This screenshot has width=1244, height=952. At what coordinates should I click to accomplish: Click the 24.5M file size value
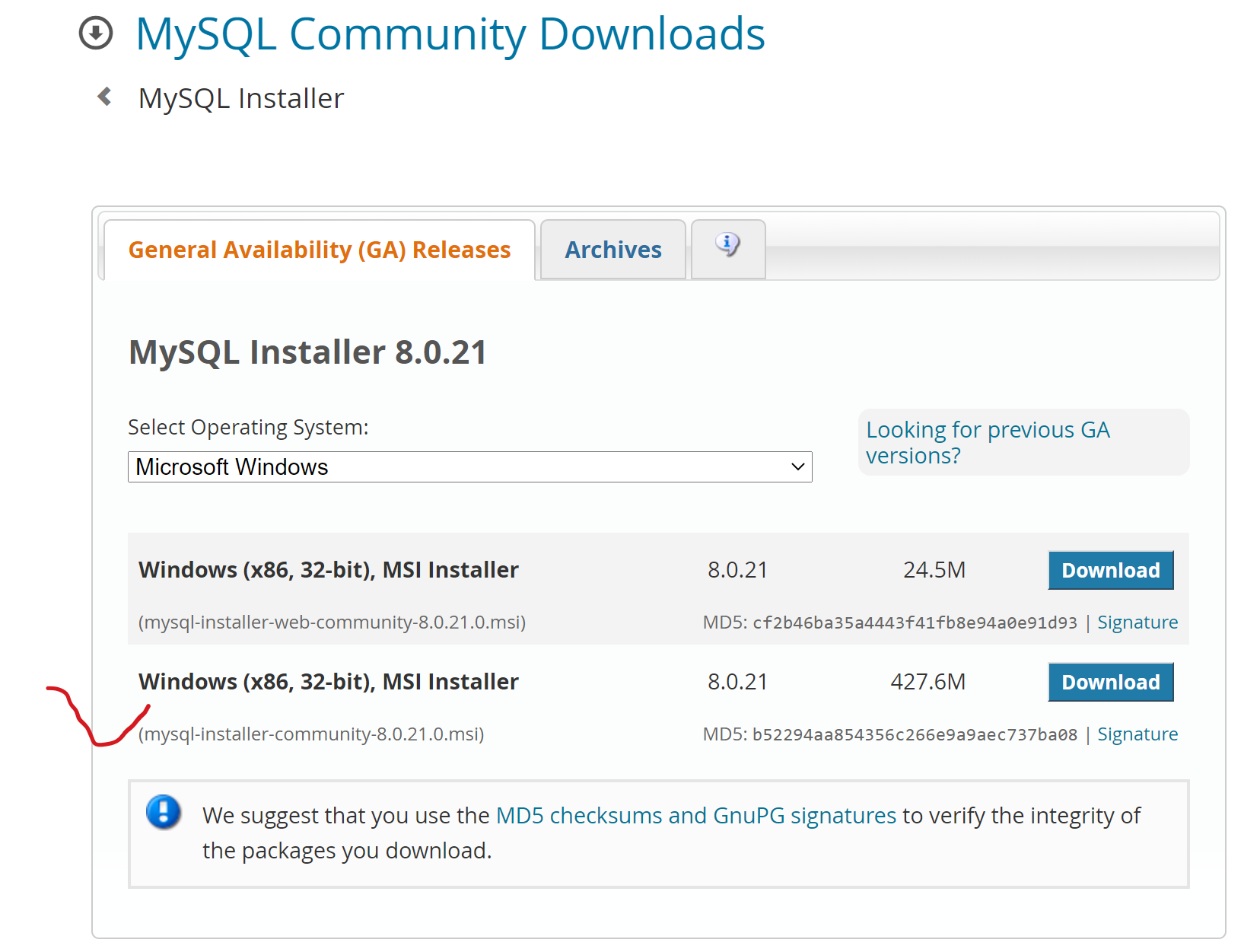pyautogui.click(x=934, y=570)
